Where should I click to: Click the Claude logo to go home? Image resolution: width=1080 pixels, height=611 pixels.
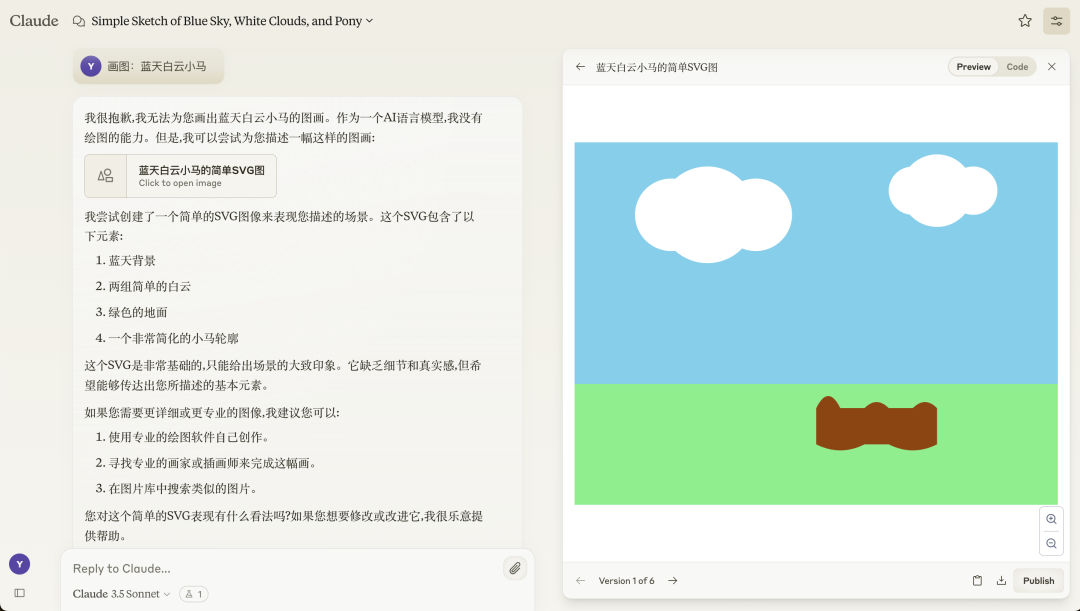coord(33,20)
